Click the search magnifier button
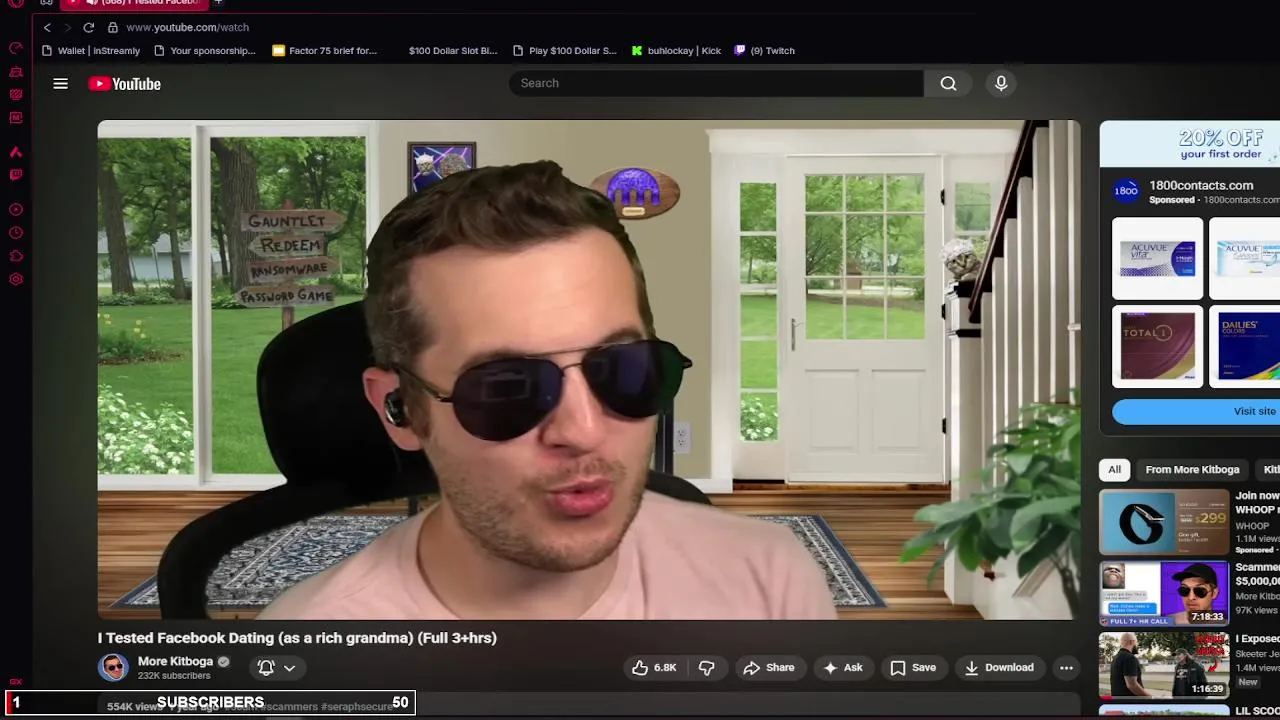 coord(948,83)
